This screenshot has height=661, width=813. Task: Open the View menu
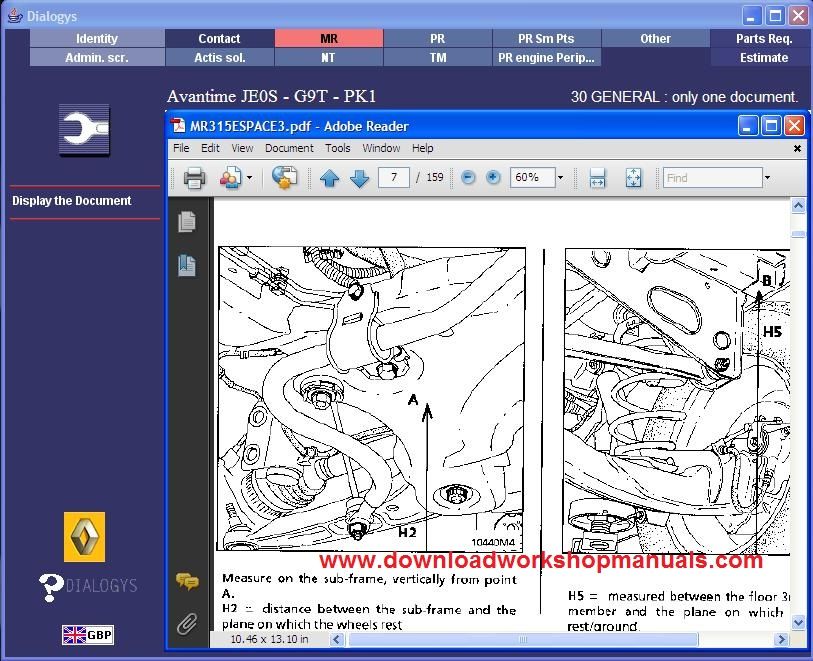[x=242, y=148]
